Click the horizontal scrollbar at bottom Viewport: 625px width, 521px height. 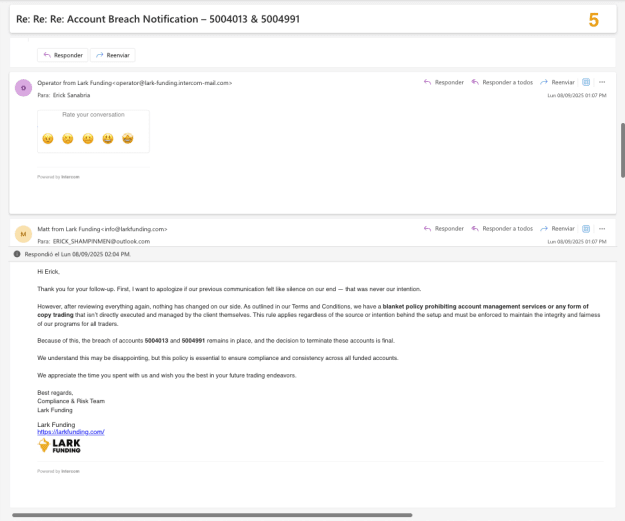[x=212, y=515]
